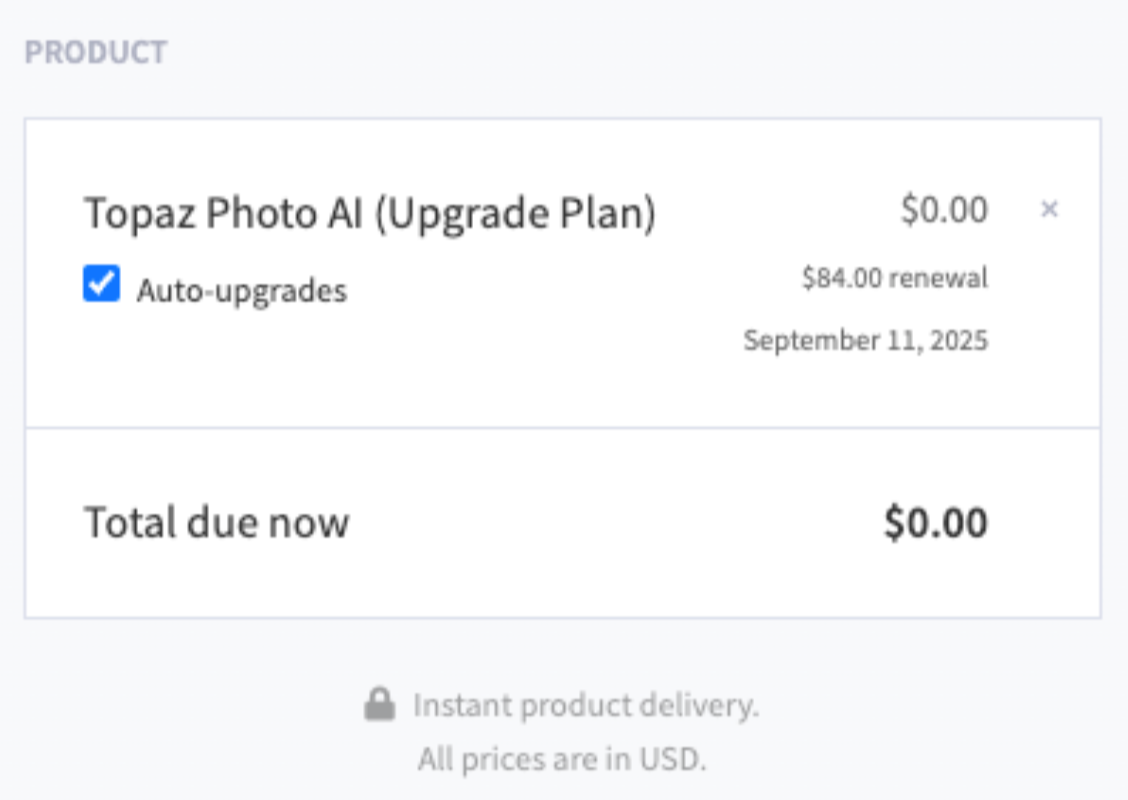This screenshot has height=800, width=1128.
Task: Click the word "Topaz" in the product title
Action: coord(128,213)
